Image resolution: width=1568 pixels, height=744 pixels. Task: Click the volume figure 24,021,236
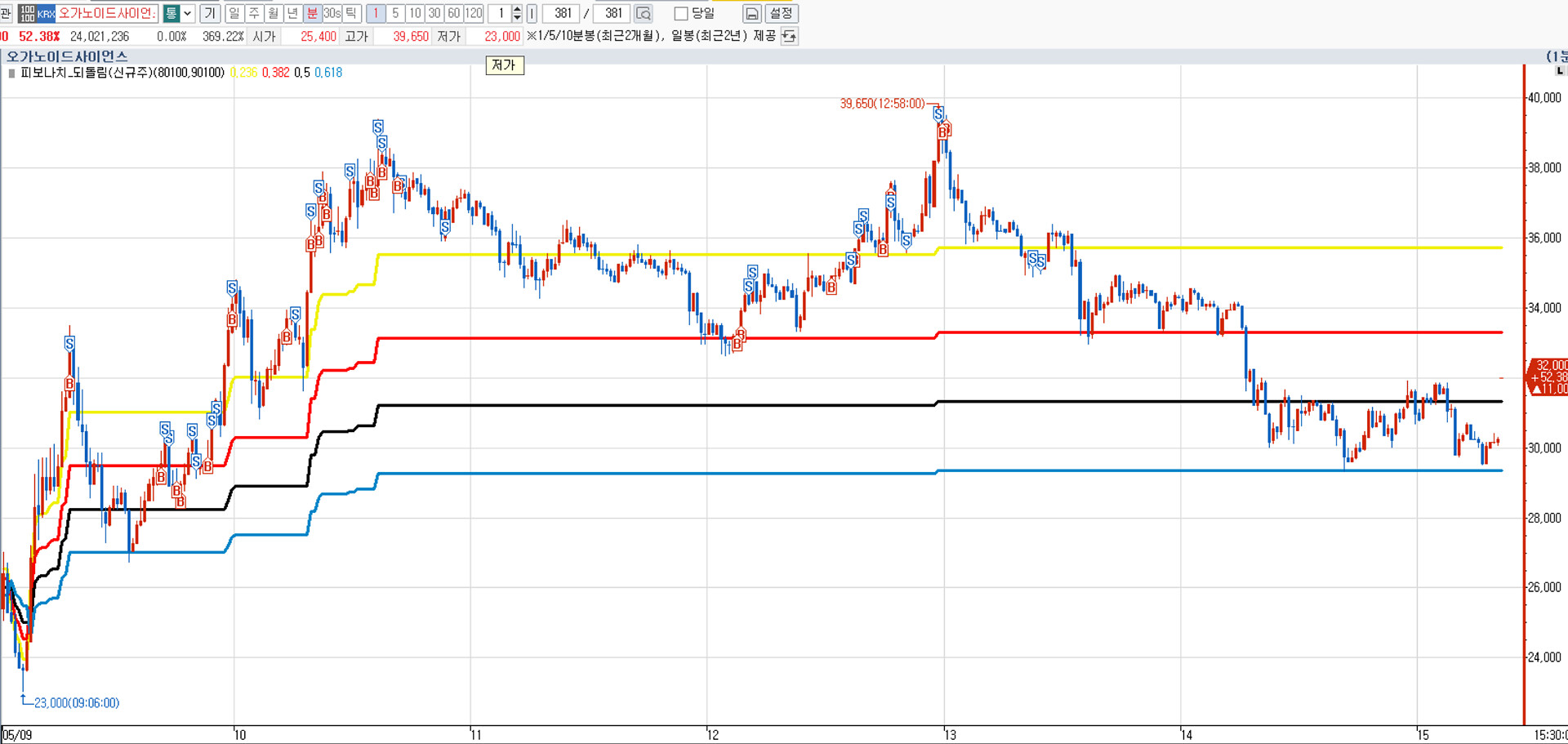[x=100, y=36]
